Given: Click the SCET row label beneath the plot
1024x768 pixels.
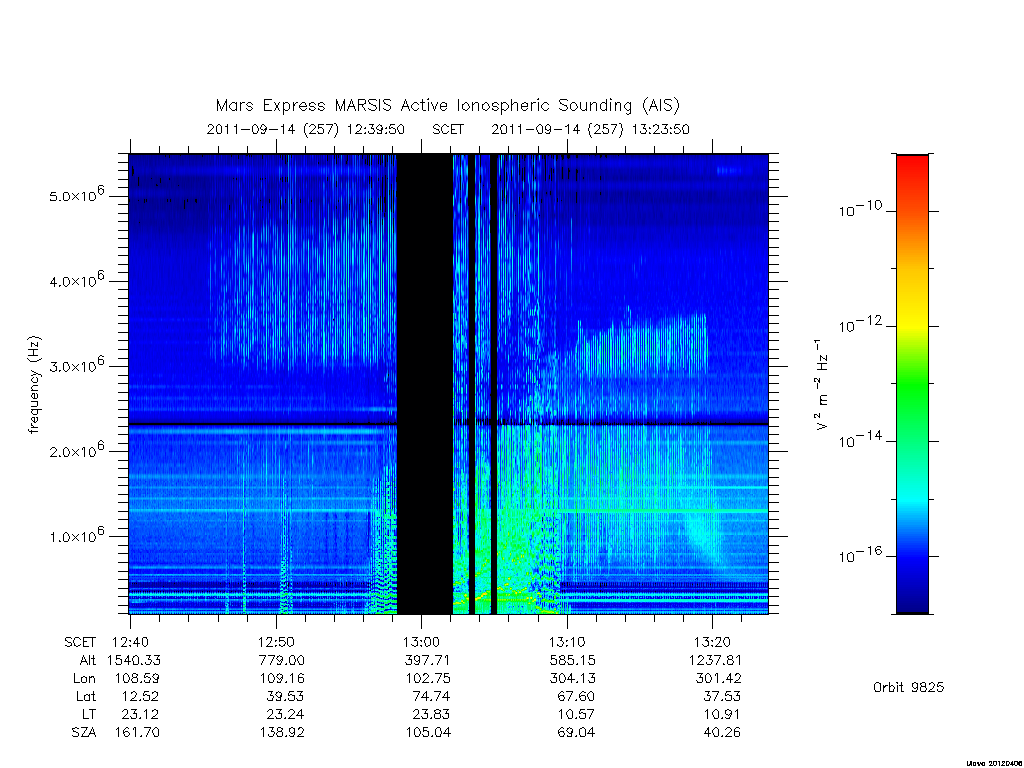Looking at the screenshot, I should click(x=80, y=642).
